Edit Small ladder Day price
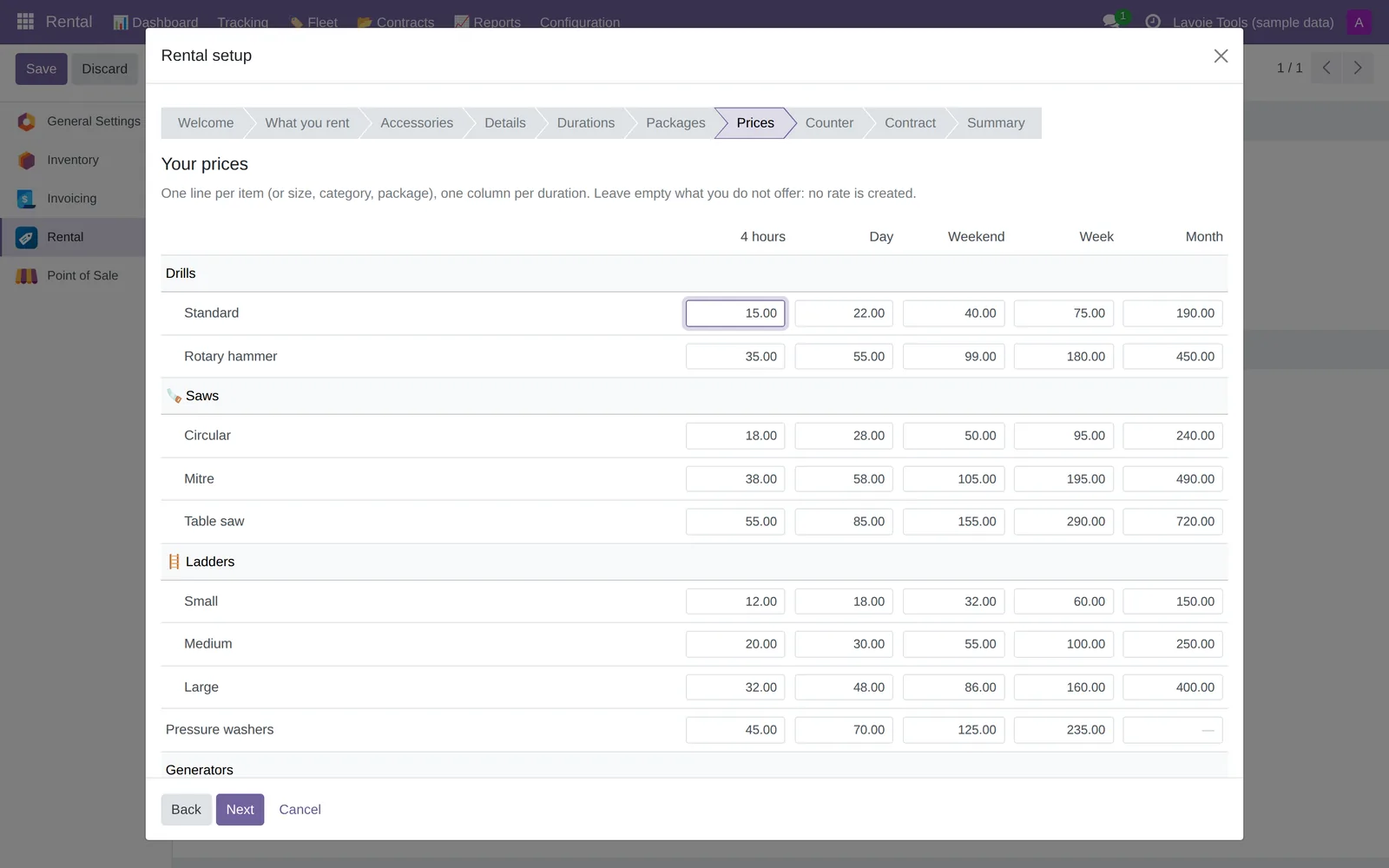This screenshot has height=868, width=1389. [844, 602]
